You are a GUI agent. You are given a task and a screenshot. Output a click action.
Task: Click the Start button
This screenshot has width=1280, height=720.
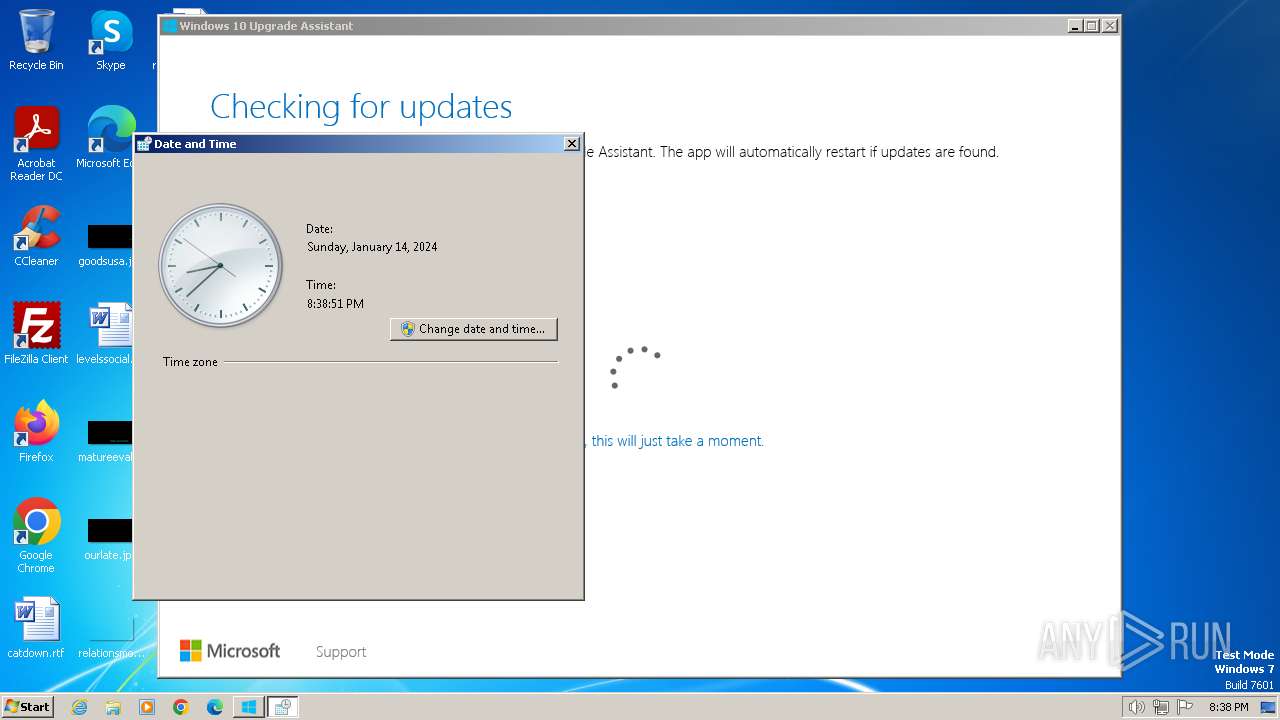point(28,707)
